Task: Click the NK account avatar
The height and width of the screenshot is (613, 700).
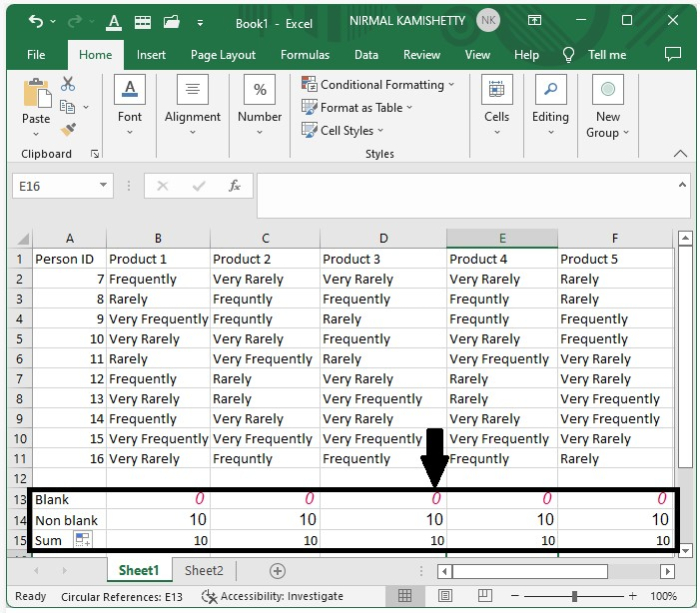Action: pyautogui.click(x=488, y=21)
